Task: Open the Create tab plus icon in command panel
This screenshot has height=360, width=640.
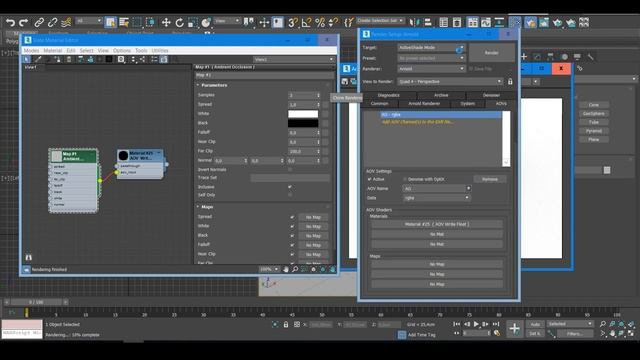Action: point(524,57)
